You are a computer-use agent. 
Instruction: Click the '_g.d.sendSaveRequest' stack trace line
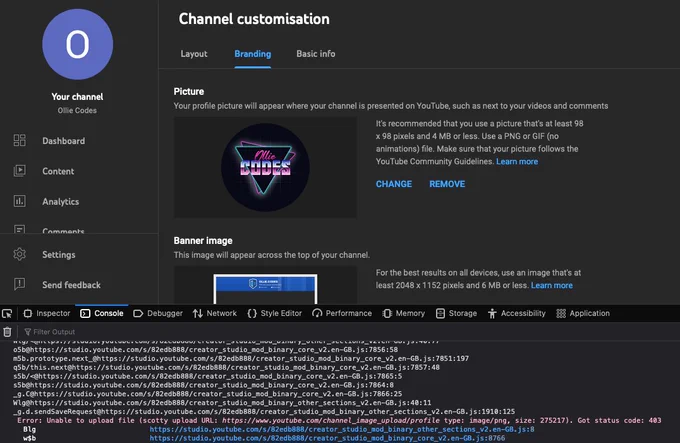coord(264,411)
